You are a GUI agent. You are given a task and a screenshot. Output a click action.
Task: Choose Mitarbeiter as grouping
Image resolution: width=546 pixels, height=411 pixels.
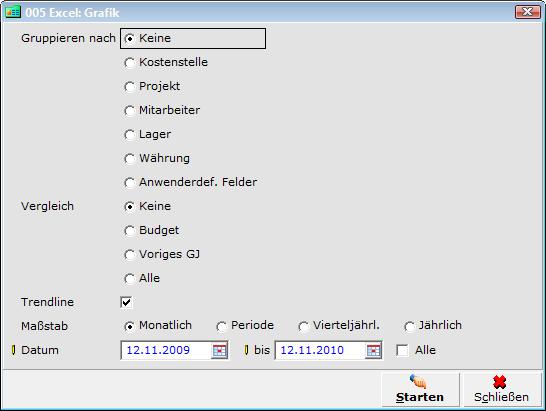(x=162, y=110)
